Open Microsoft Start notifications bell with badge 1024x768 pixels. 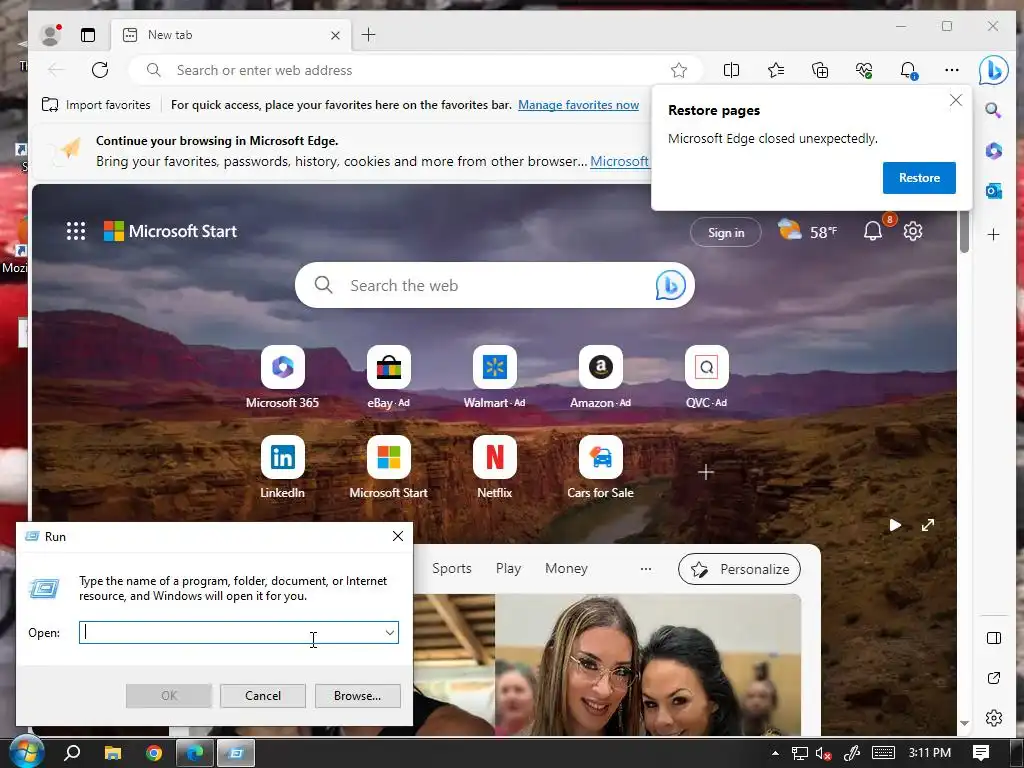874,230
